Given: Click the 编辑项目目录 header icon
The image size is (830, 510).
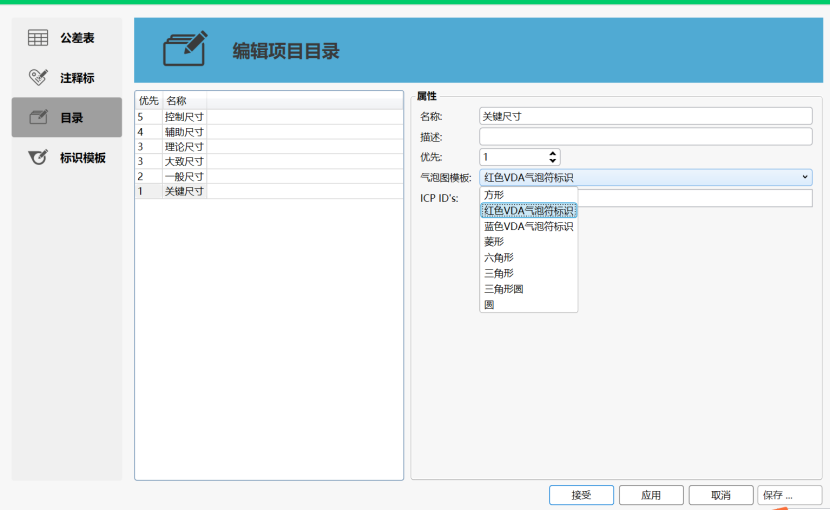Looking at the screenshot, I should click(x=185, y=50).
